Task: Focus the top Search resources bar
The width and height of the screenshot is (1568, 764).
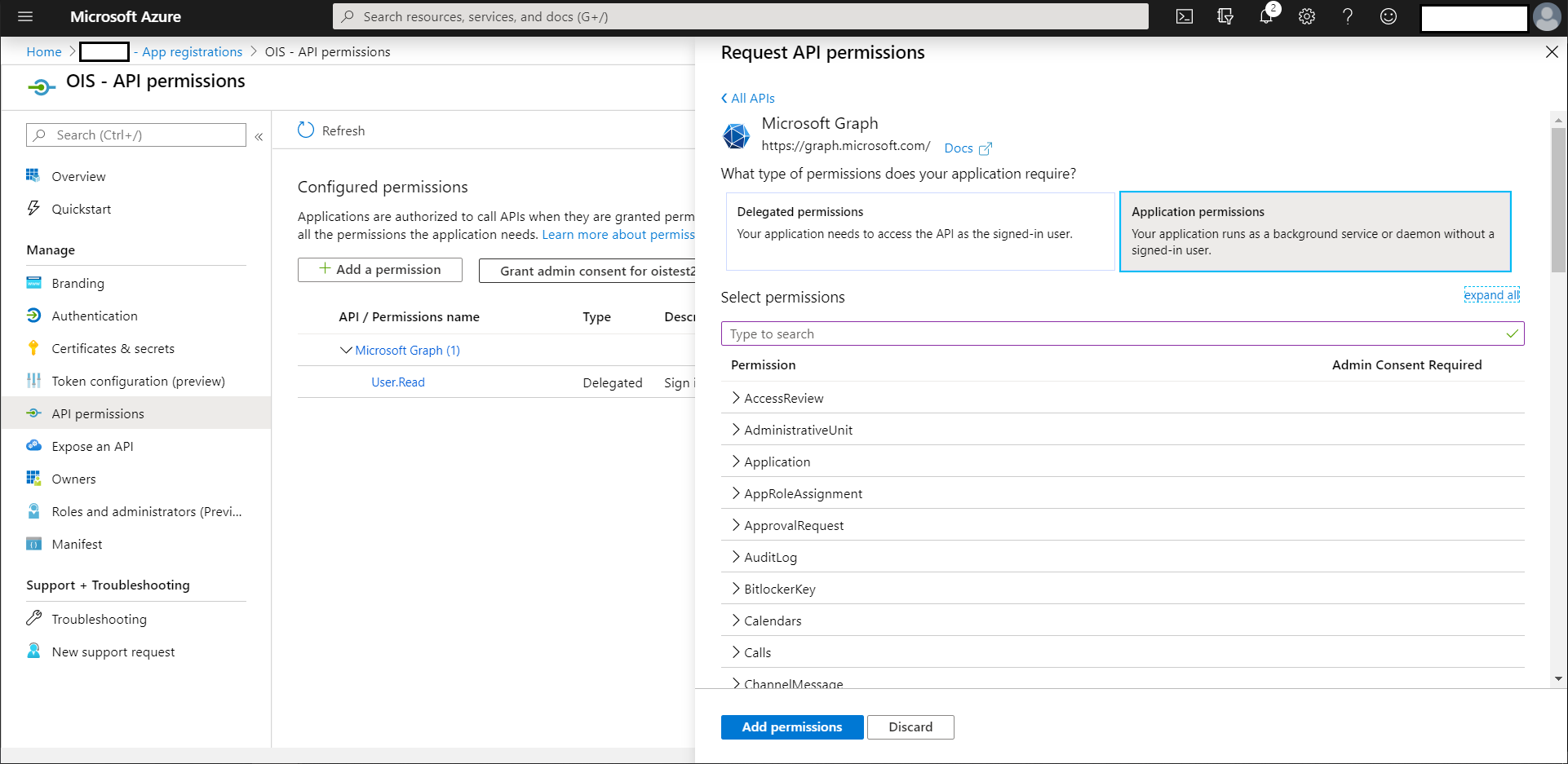Action: (741, 16)
